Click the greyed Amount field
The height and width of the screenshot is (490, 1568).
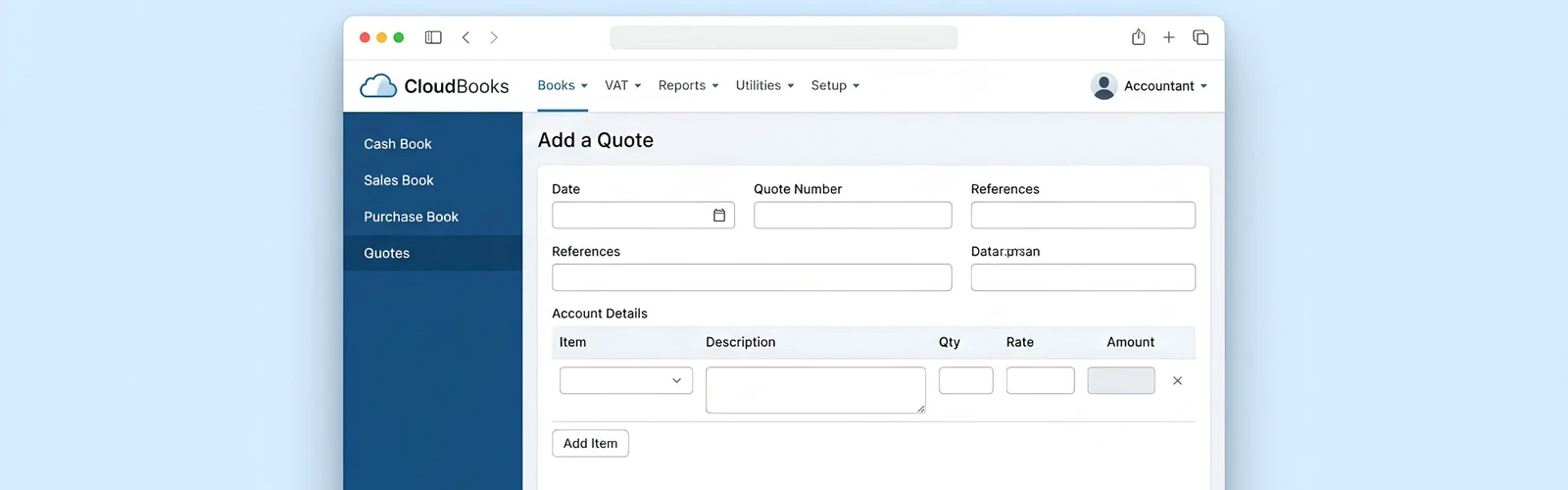click(1121, 380)
